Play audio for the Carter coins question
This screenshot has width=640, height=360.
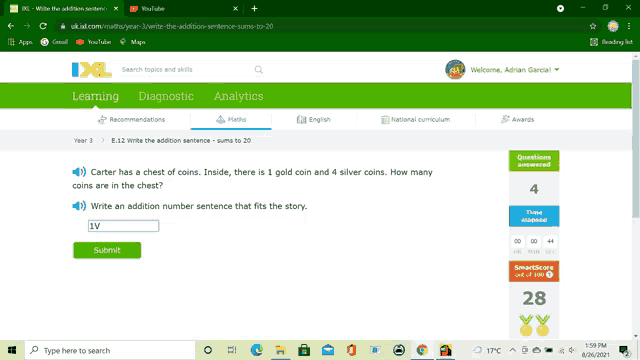[79, 172]
